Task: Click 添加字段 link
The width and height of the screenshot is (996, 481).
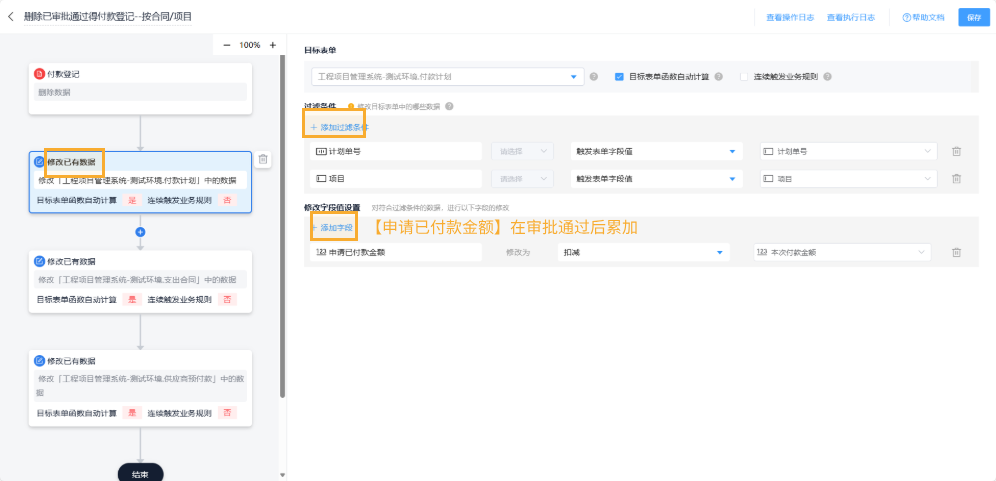Action: pos(332,227)
